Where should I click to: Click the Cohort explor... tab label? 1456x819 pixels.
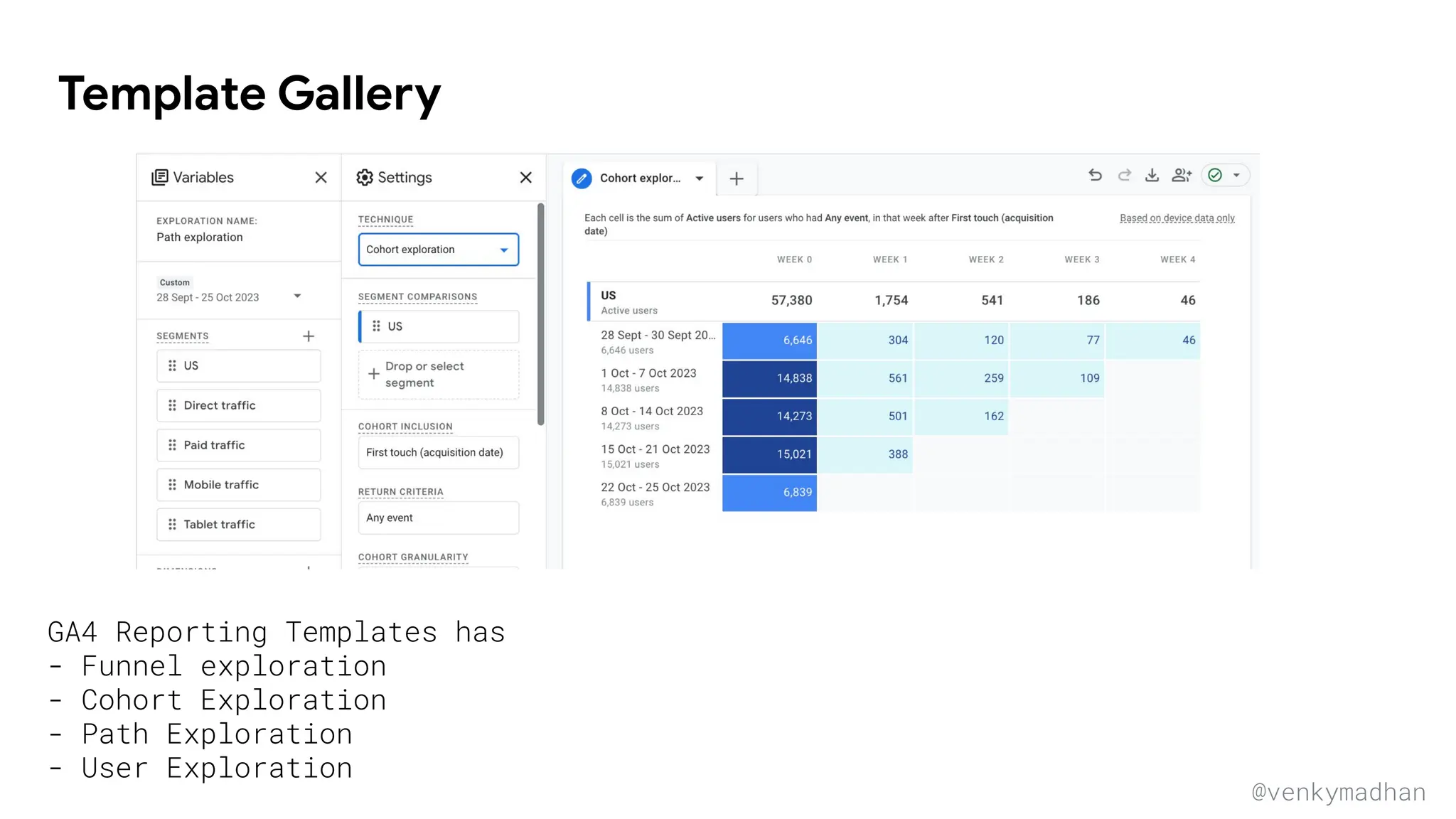[x=640, y=178]
